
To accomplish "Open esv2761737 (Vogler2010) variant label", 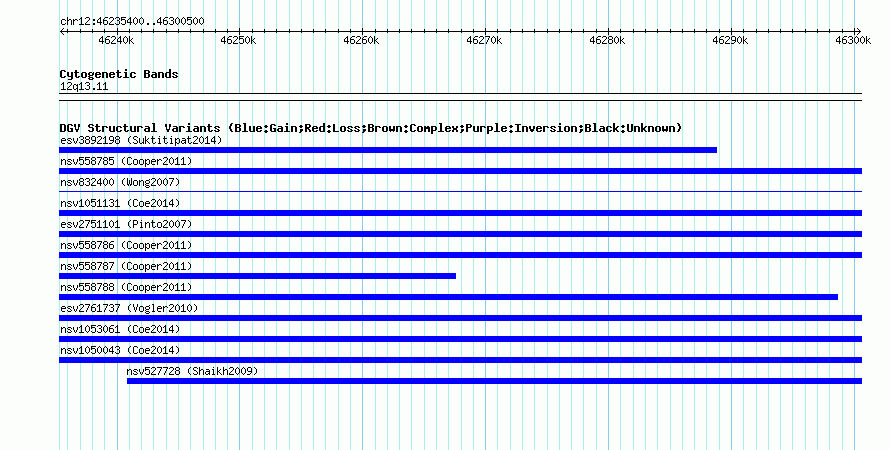I will [129, 308].
